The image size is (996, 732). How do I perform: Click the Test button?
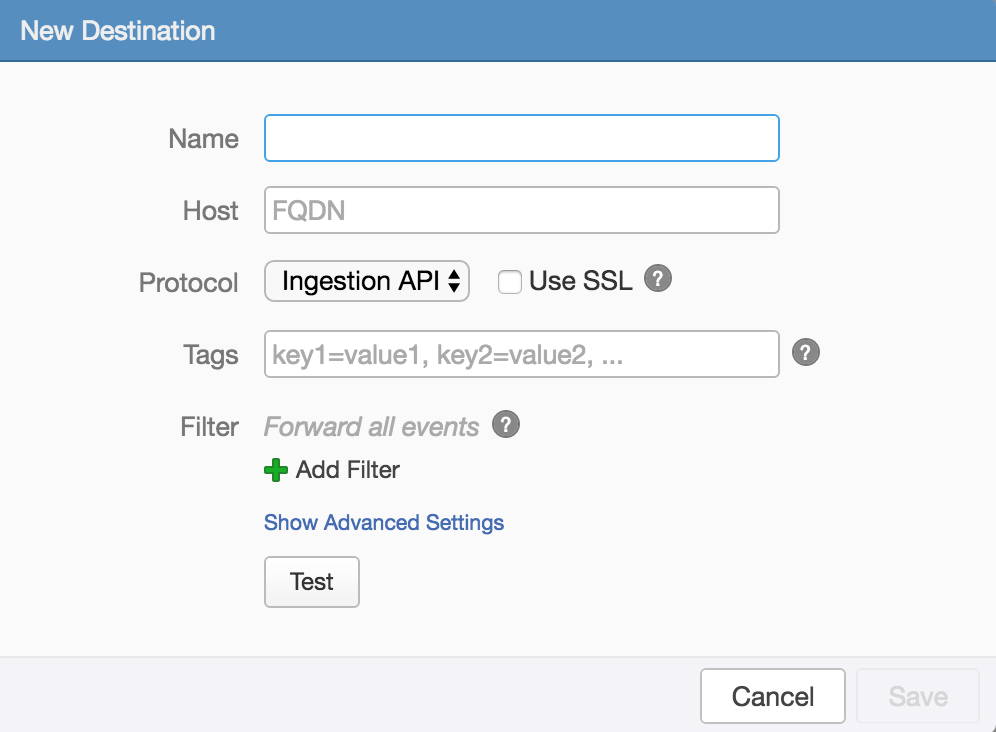tap(311, 582)
